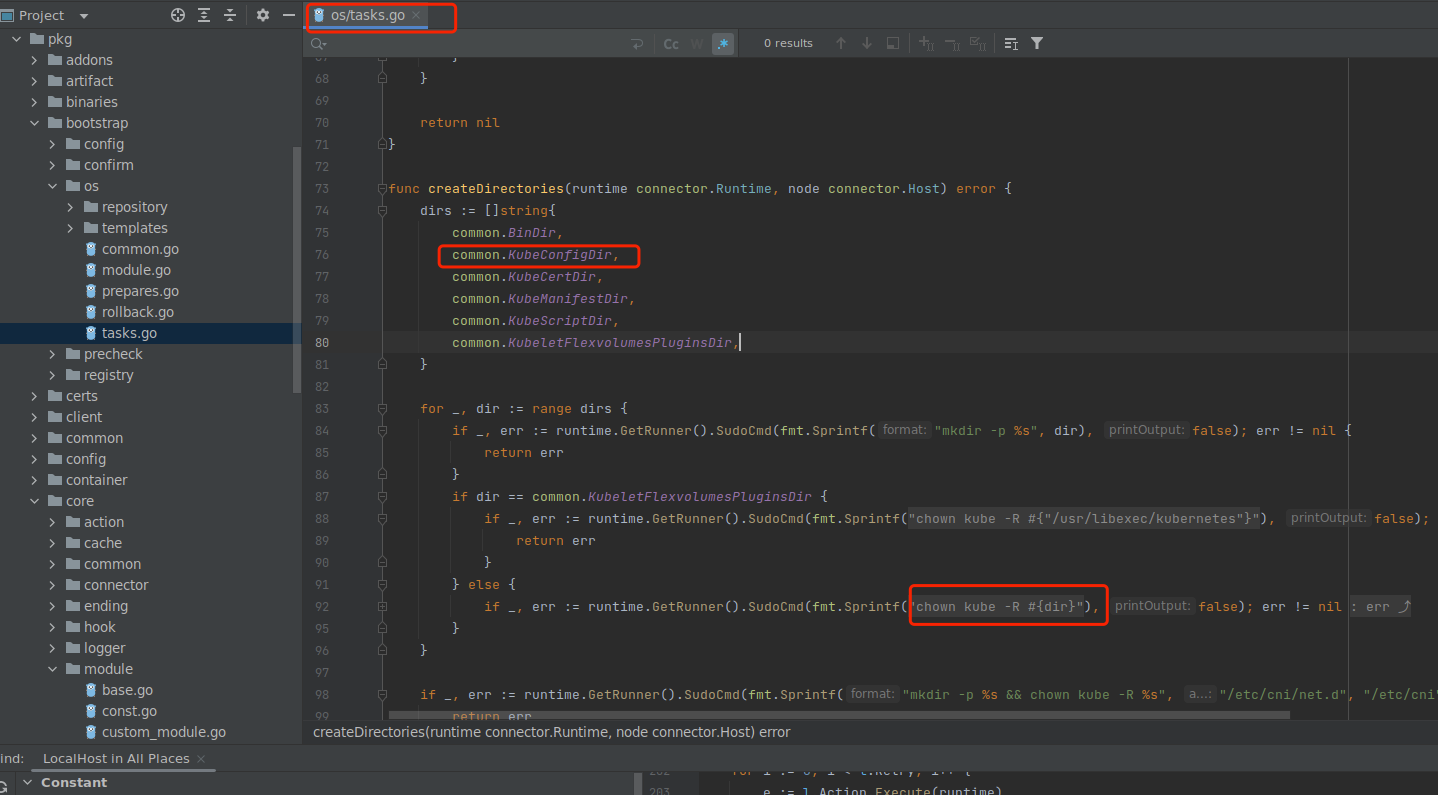
Task: Collapse all nodes in the Project panel
Action: click(x=228, y=15)
